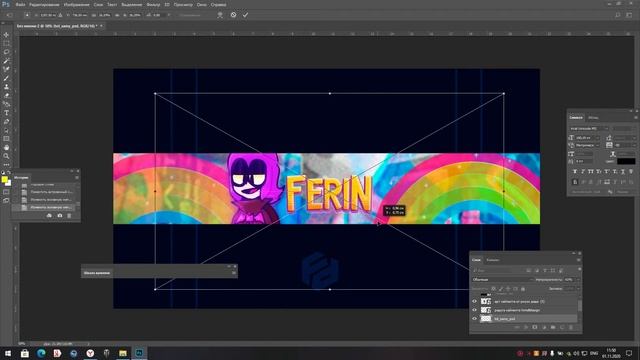Select the Clone Stamp tool

(6, 87)
